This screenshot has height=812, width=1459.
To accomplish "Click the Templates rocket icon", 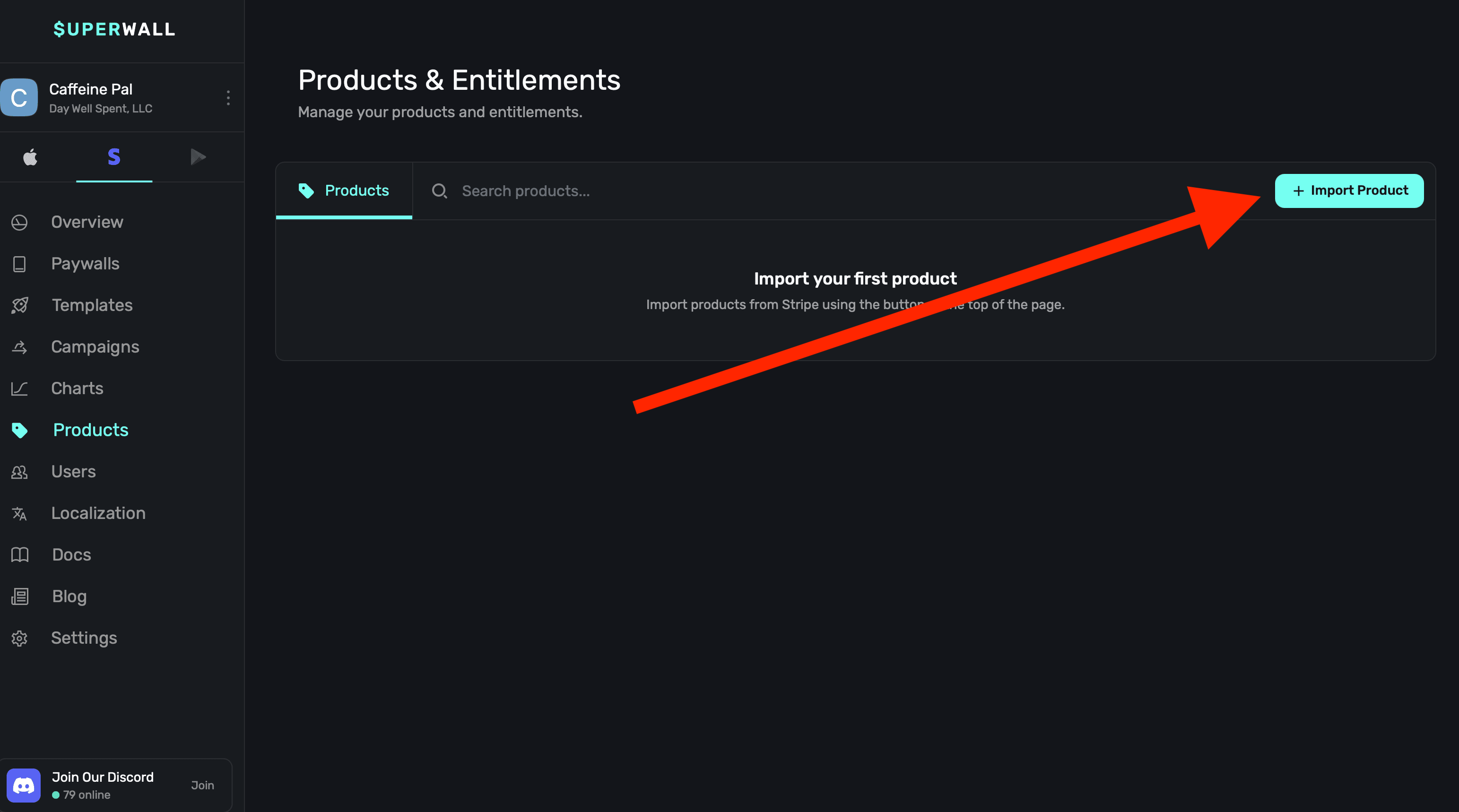I will pyautogui.click(x=20, y=305).
